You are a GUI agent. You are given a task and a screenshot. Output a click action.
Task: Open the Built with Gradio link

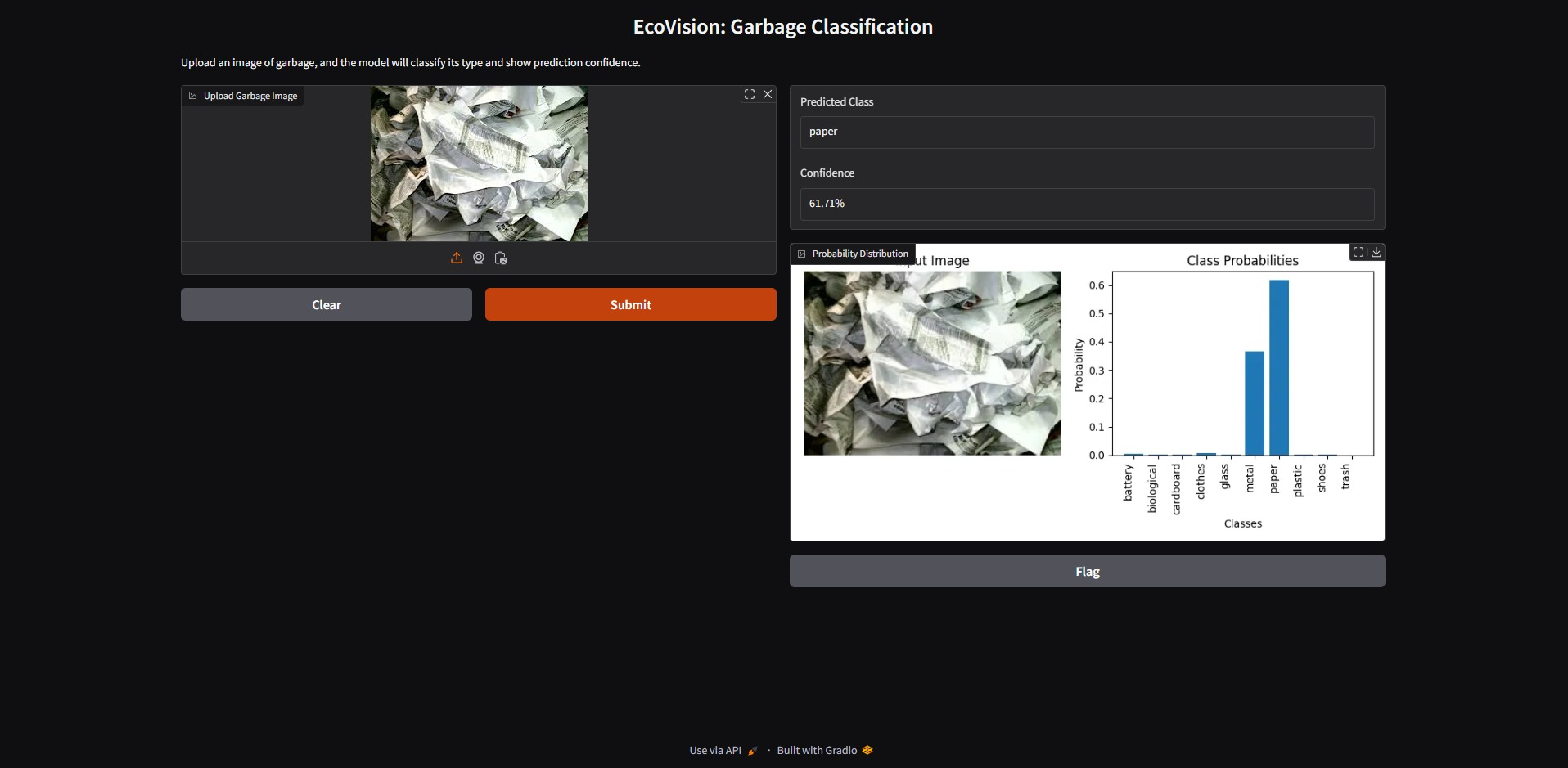[x=825, y=750]
